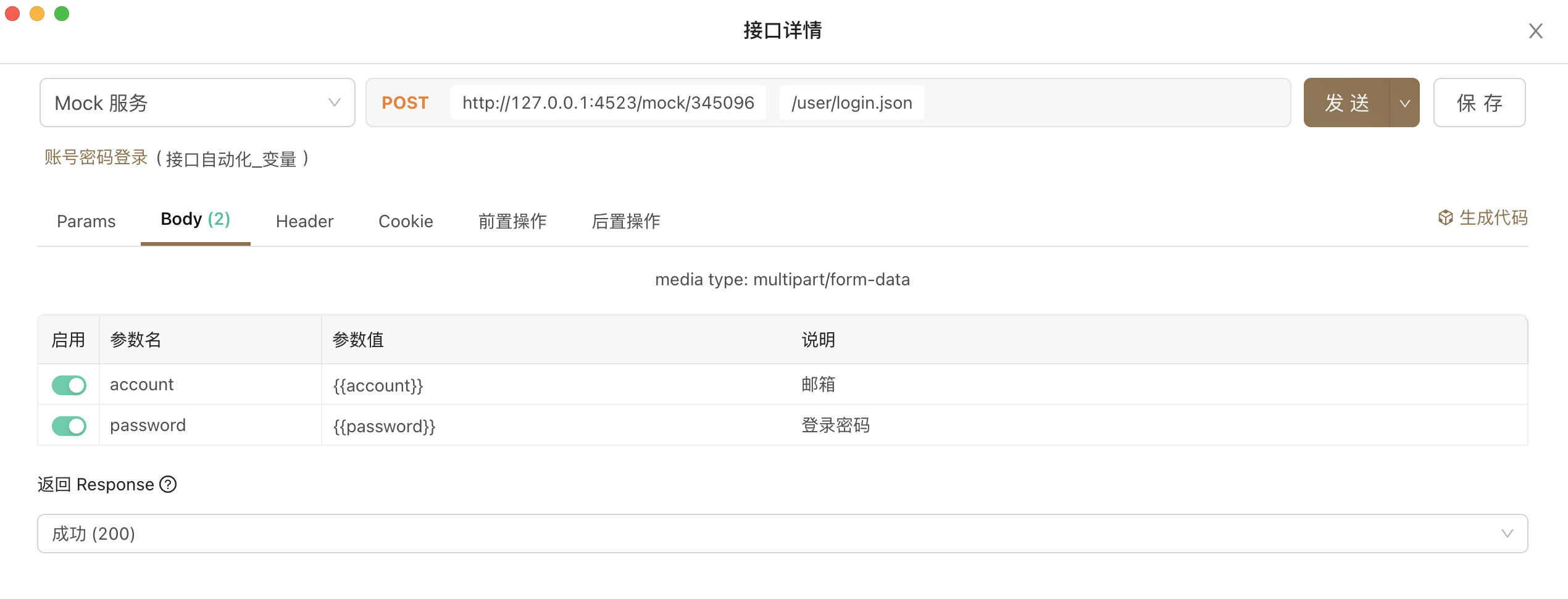Screen dimensions: 1568x599
Task: Click the 生成代码 cube icon
Action: (x=1445, y=217)
